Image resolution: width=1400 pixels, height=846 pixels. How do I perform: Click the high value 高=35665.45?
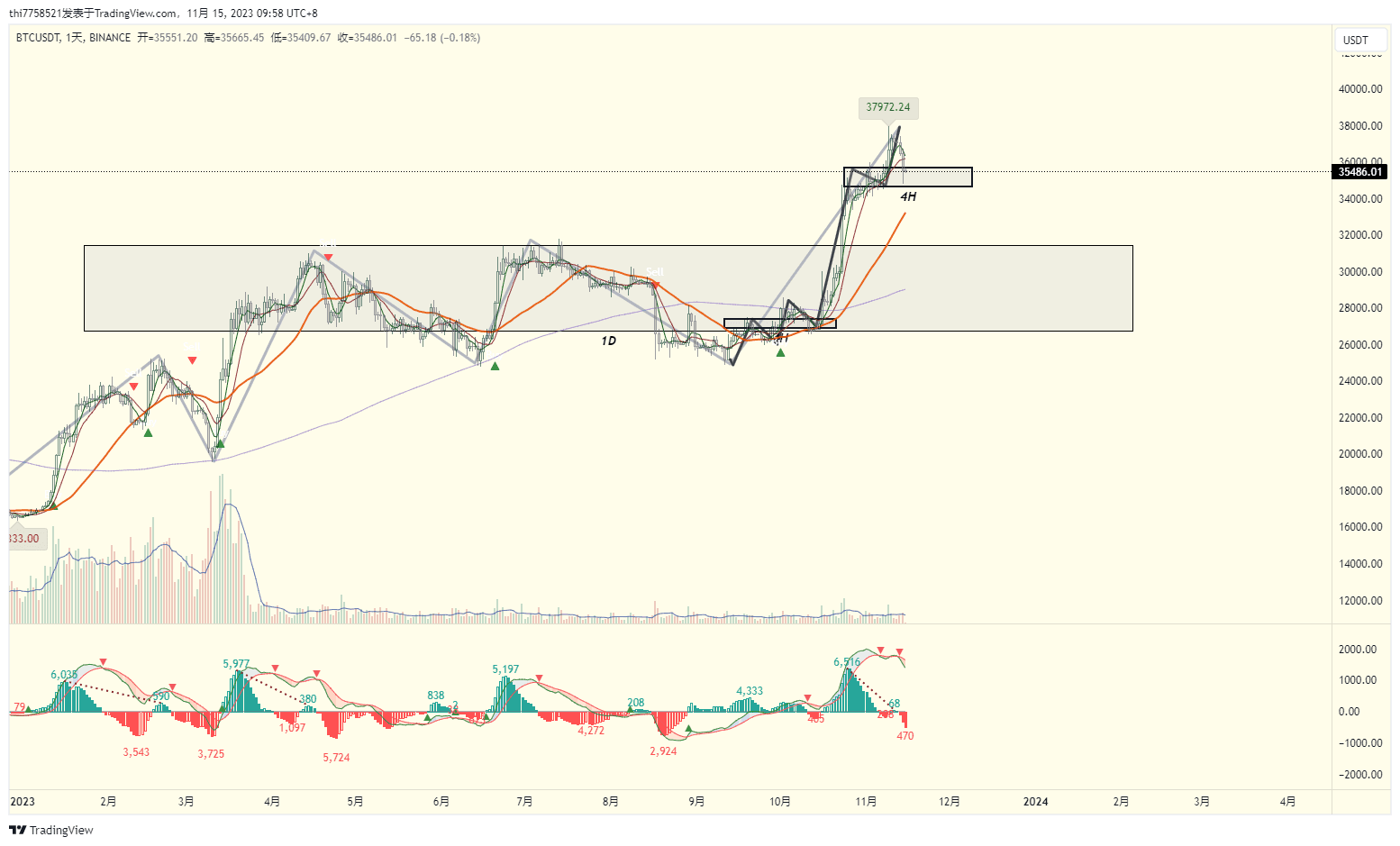234,38
